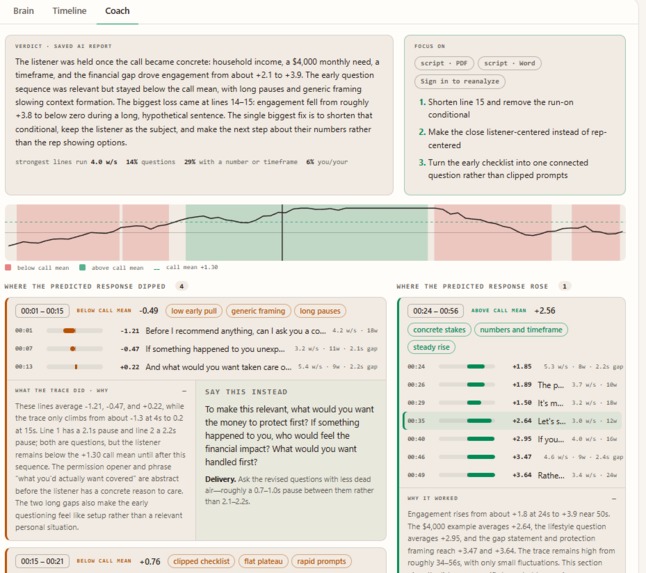This screenshot has height=573, width=646.
Task: Open line 00:01 'Before I recommend anything'
Action: tap(196, 331)
